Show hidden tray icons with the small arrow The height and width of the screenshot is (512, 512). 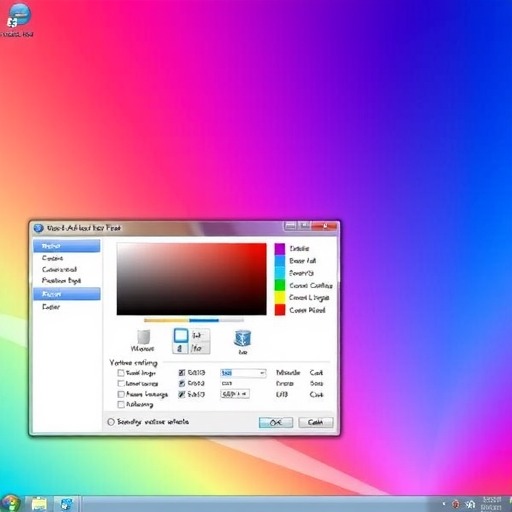coord(444,503)
